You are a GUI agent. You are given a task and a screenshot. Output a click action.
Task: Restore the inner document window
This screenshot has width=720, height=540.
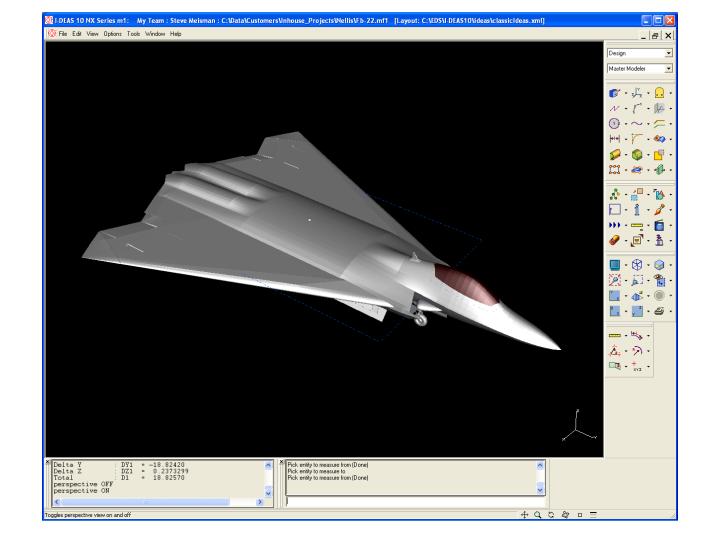pyautogui.click(x=655, y=36)
